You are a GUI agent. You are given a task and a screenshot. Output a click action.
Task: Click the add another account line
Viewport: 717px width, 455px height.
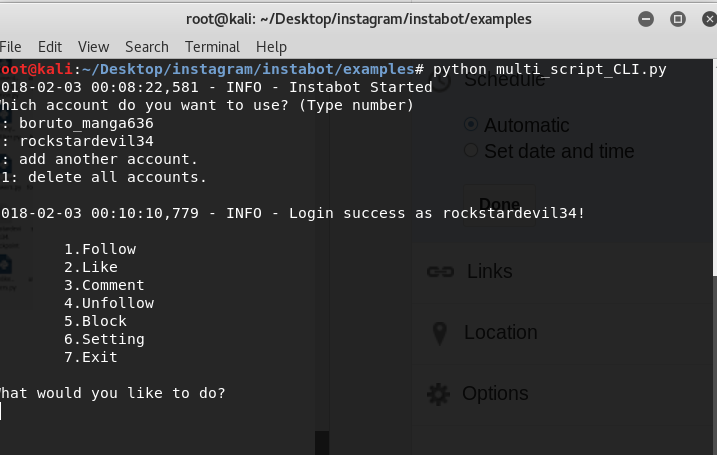[99, 159]
